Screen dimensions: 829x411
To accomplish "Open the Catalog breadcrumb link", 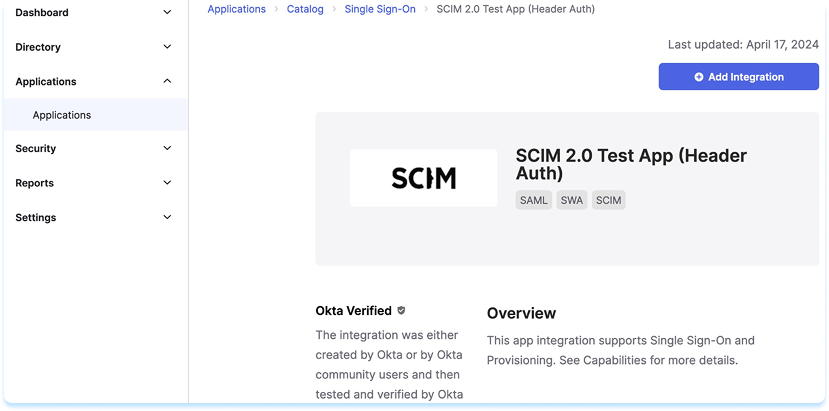I will click(305, 9).
